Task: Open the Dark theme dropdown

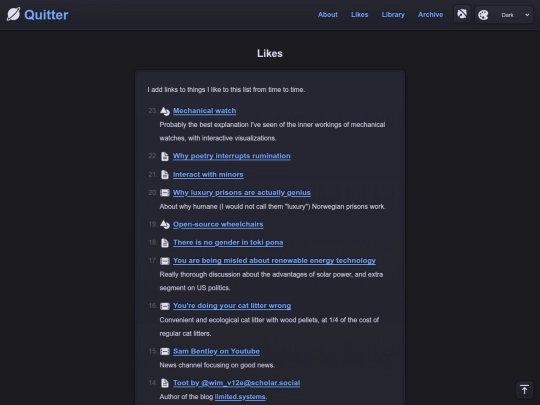Action: point(515,15)
